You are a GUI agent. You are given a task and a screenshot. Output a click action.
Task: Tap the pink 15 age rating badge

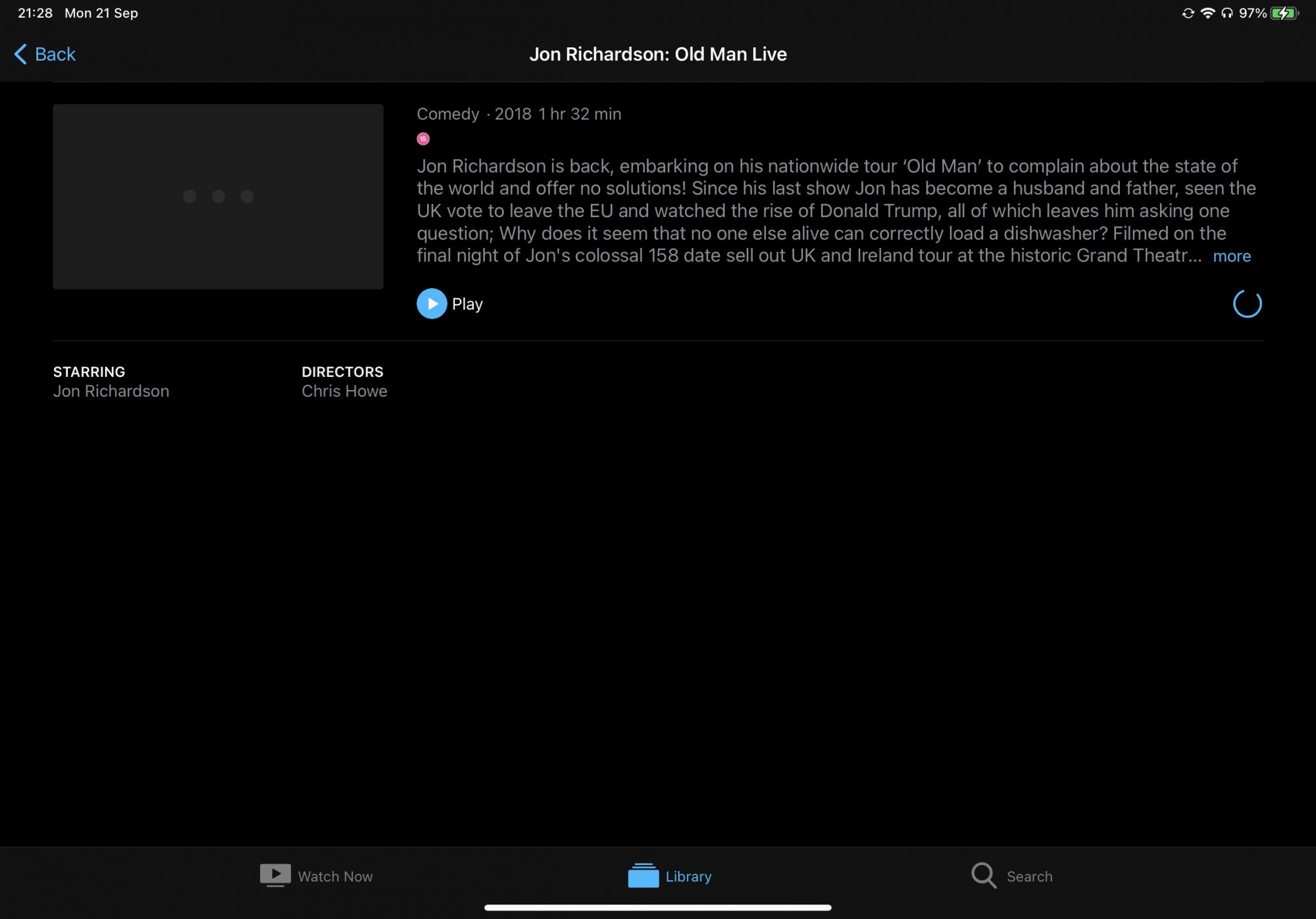423,139
